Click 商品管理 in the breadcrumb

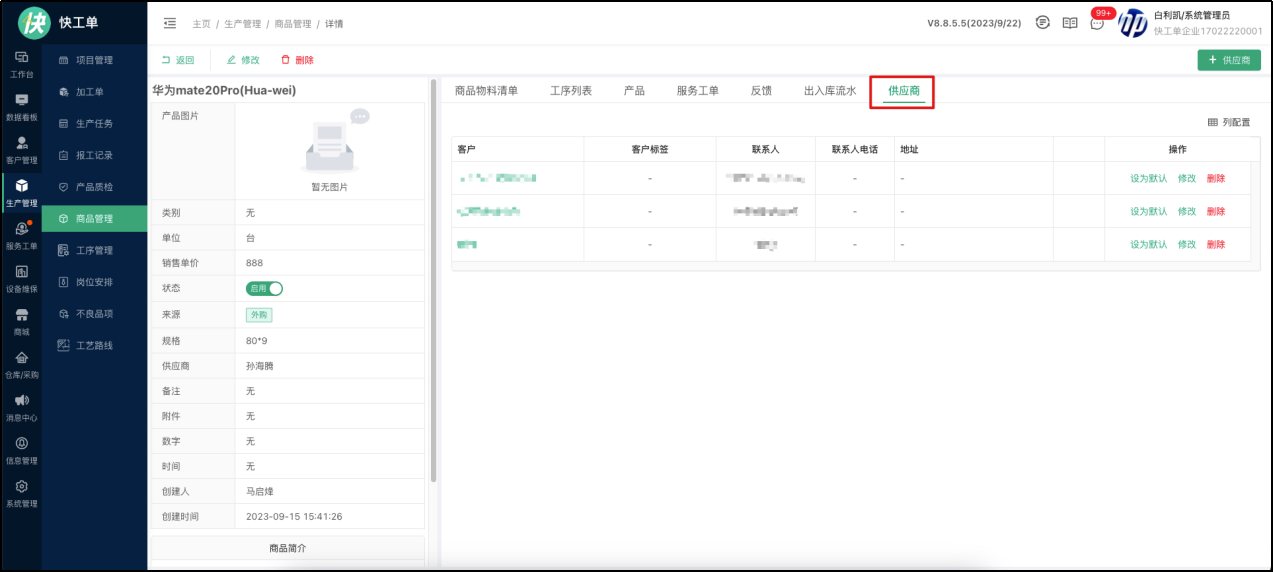(293, 23)
